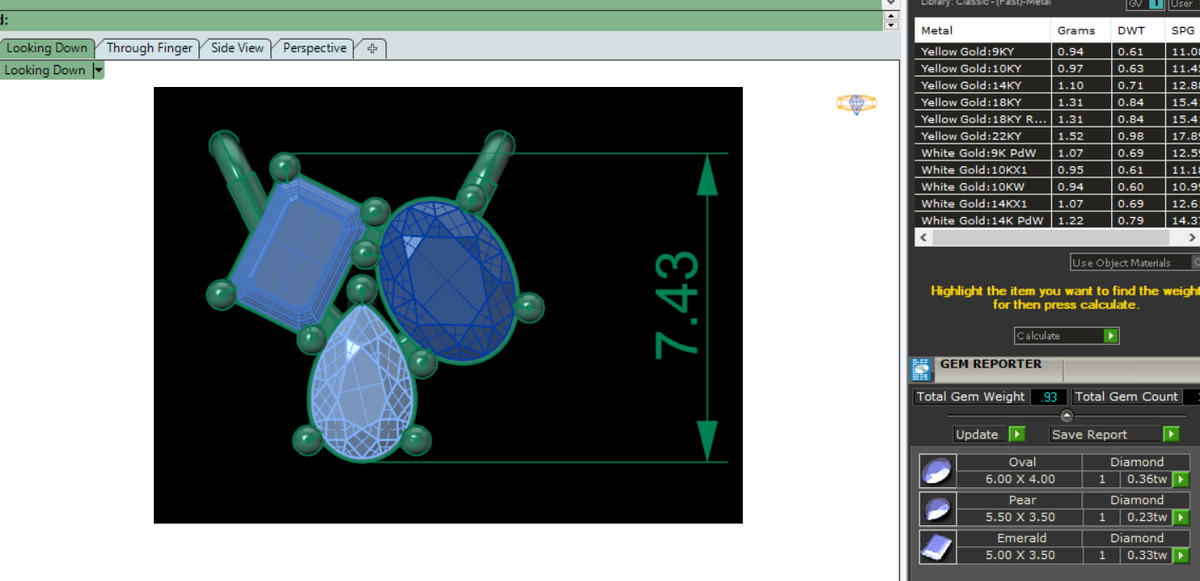1200x581 pixels.
Task: Open the Looking Down viewport dropdown arrow
Action: pos(98,70)
